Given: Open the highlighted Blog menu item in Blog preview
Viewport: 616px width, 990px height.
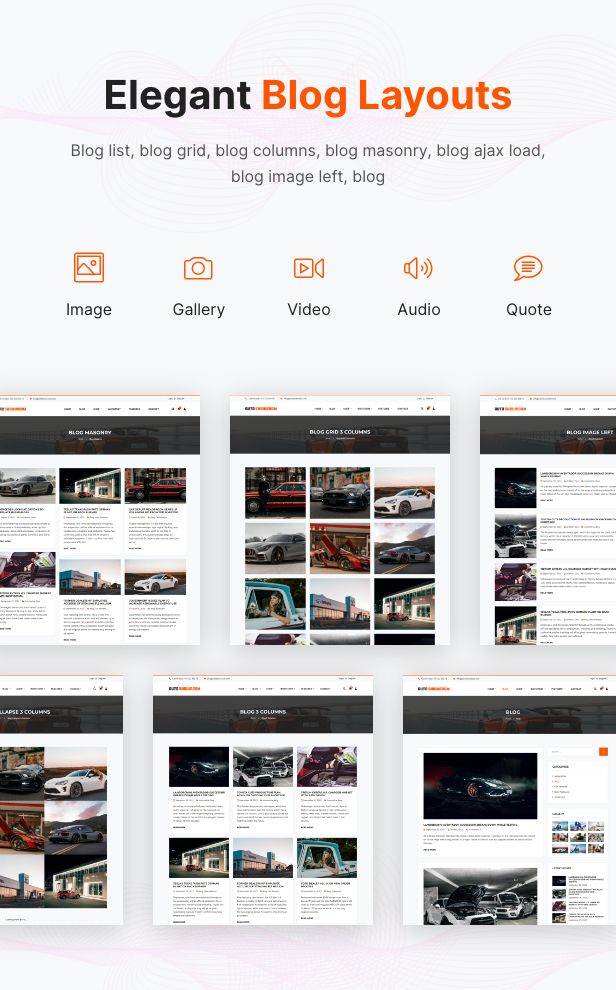Looking at the screenshot, I should (x=505, y=689).
